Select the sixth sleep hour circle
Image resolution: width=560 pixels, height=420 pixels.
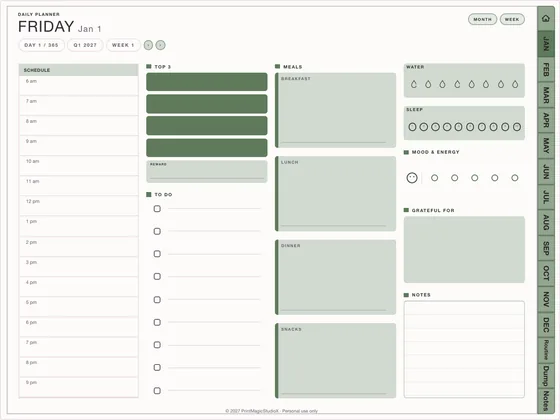470,127
